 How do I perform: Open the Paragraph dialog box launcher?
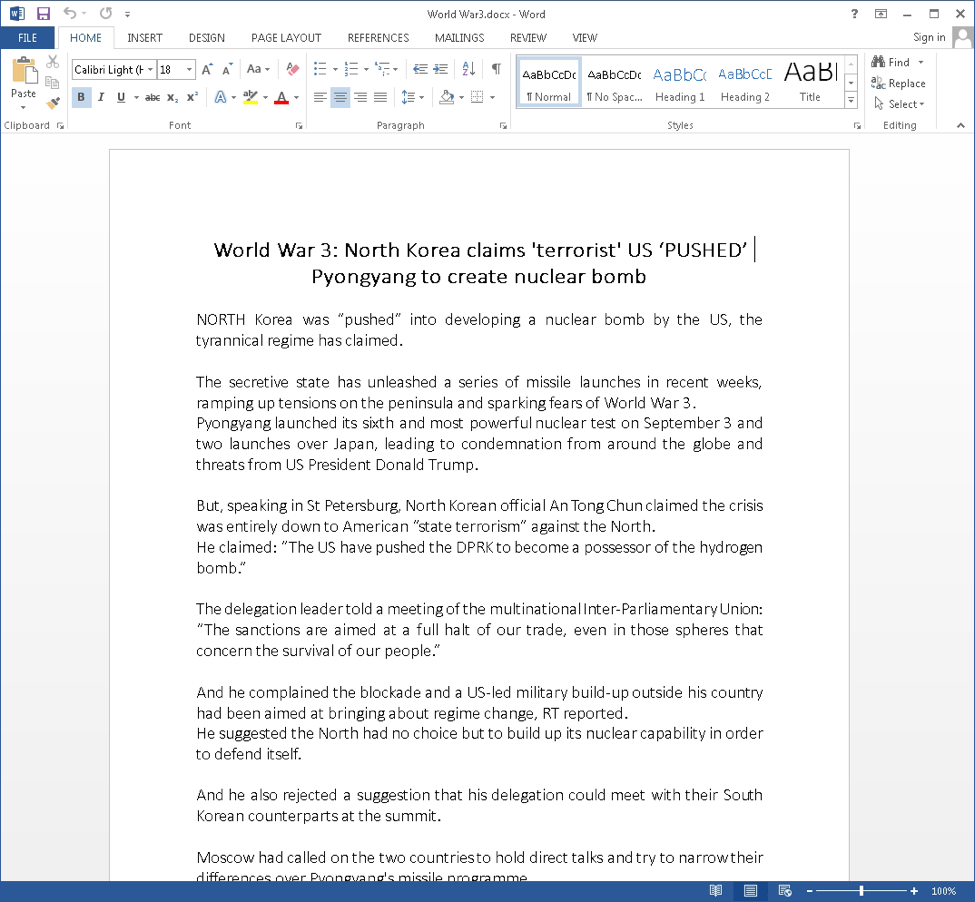(x=503, y=126)
